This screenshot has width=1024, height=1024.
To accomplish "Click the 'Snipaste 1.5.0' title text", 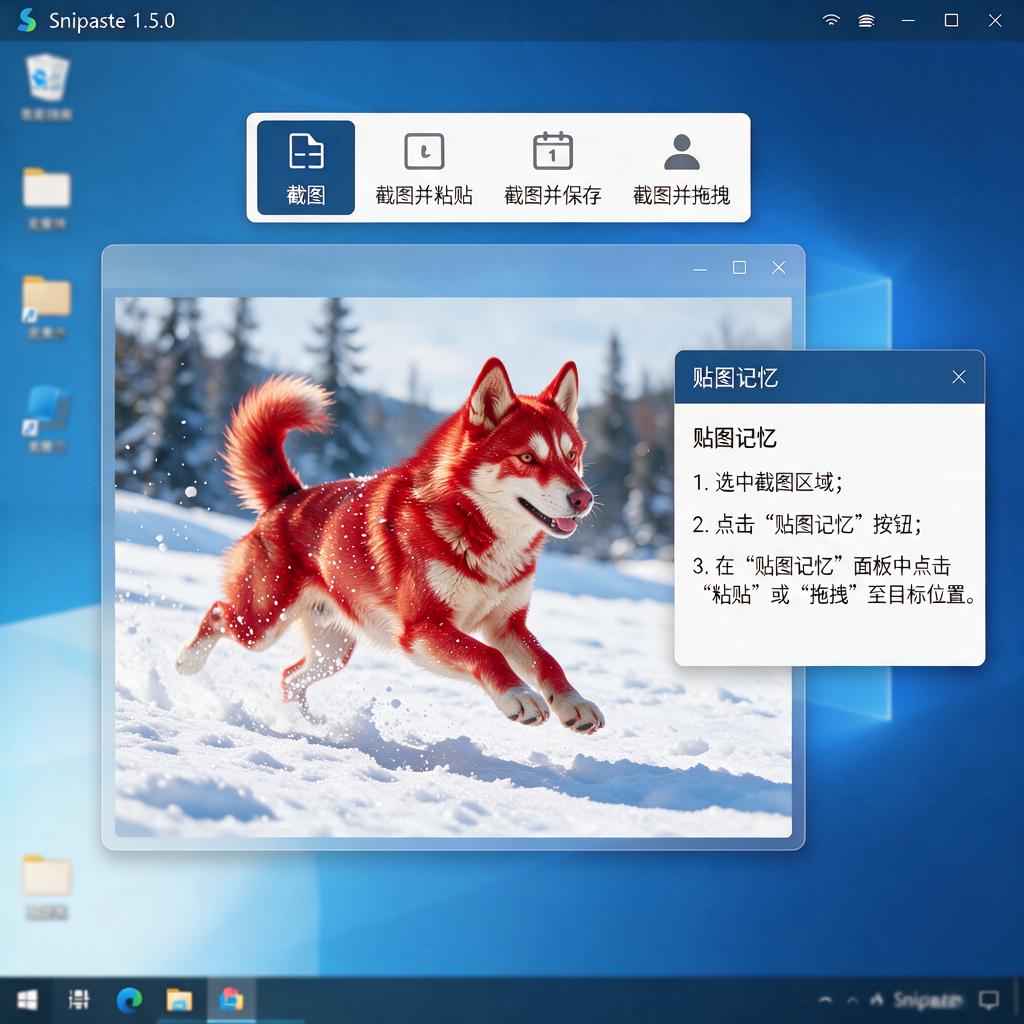I will pyautogui.click(x=112, y=21).
